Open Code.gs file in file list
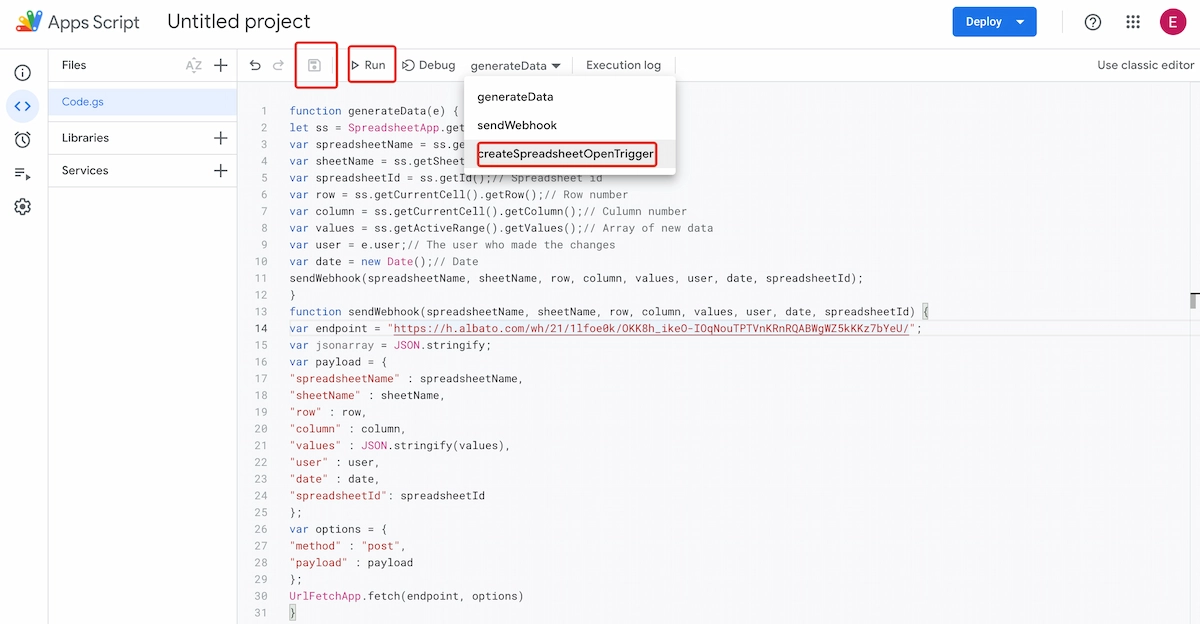The width and height of the screenshot is (1200, 624). 83,101
